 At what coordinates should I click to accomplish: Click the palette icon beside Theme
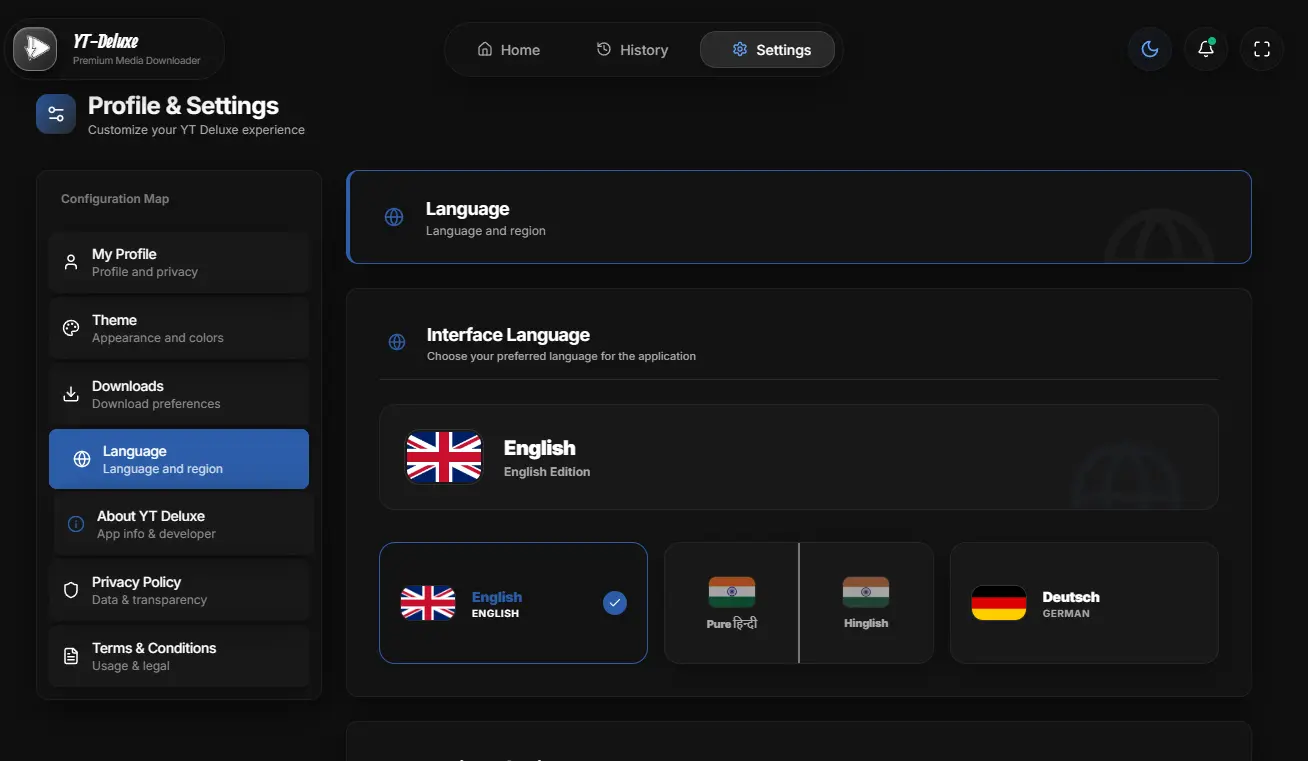click(x=71, y=328)
